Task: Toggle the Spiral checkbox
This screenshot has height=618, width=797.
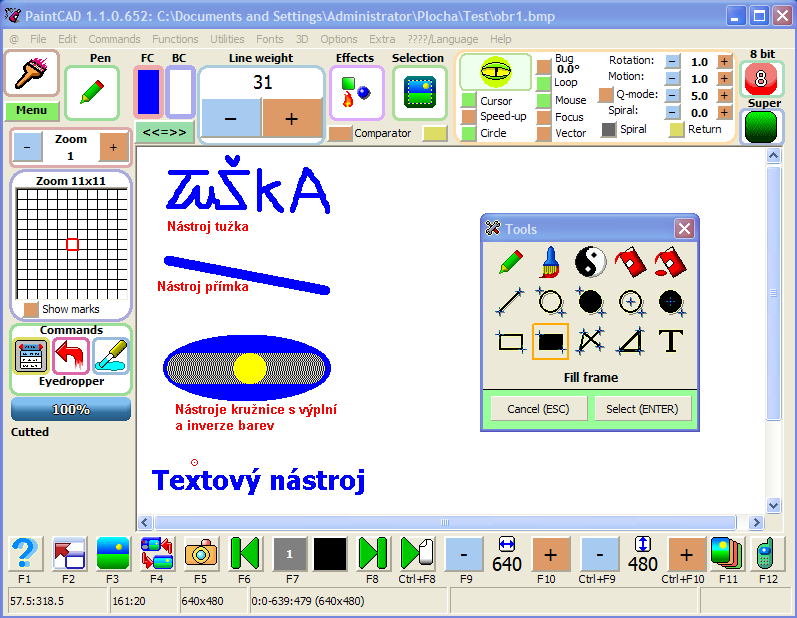Action: (x=608, y=129)
